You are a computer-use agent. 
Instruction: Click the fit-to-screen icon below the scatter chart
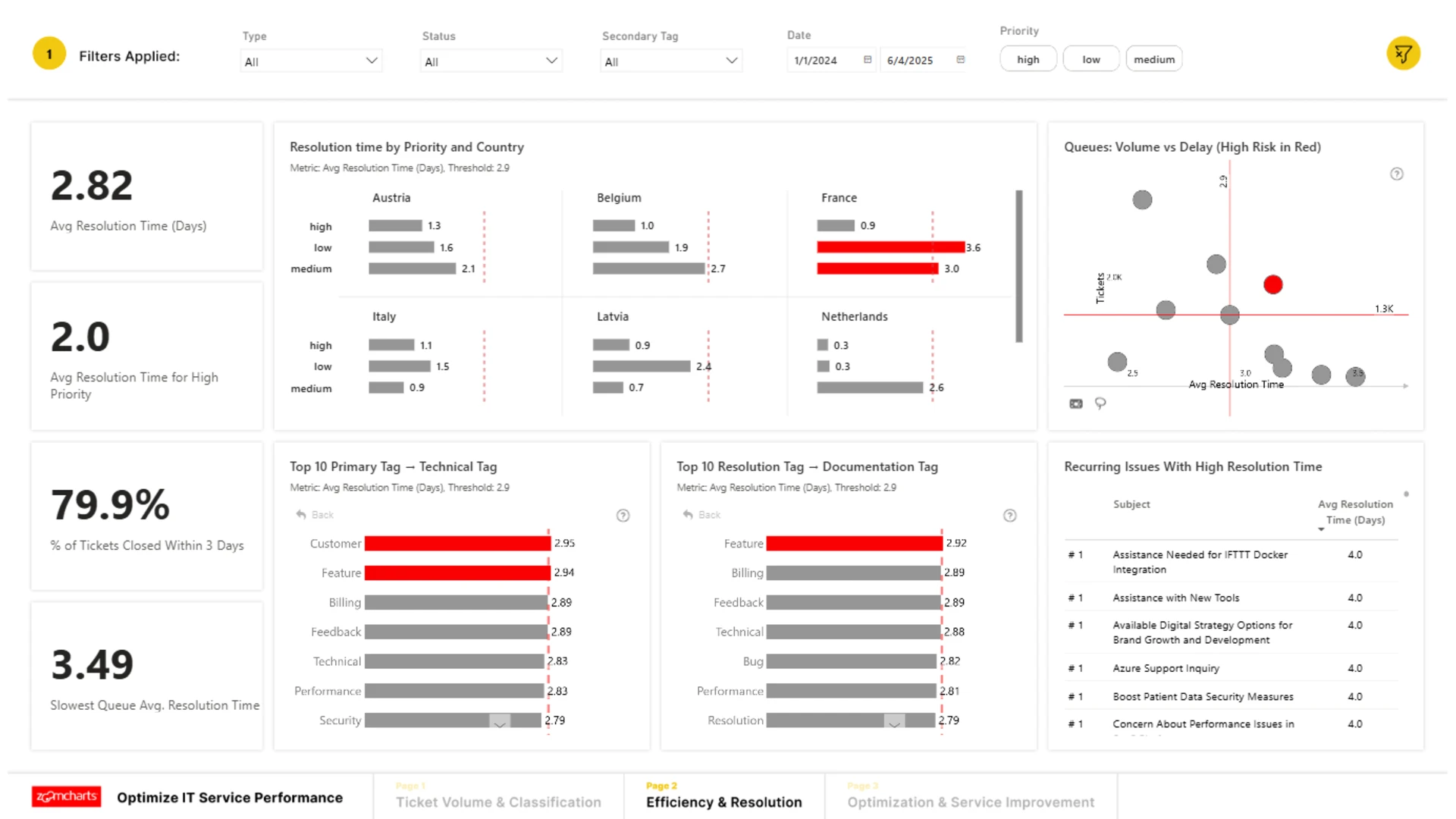pyautogui.click(x=1075, y=403)
